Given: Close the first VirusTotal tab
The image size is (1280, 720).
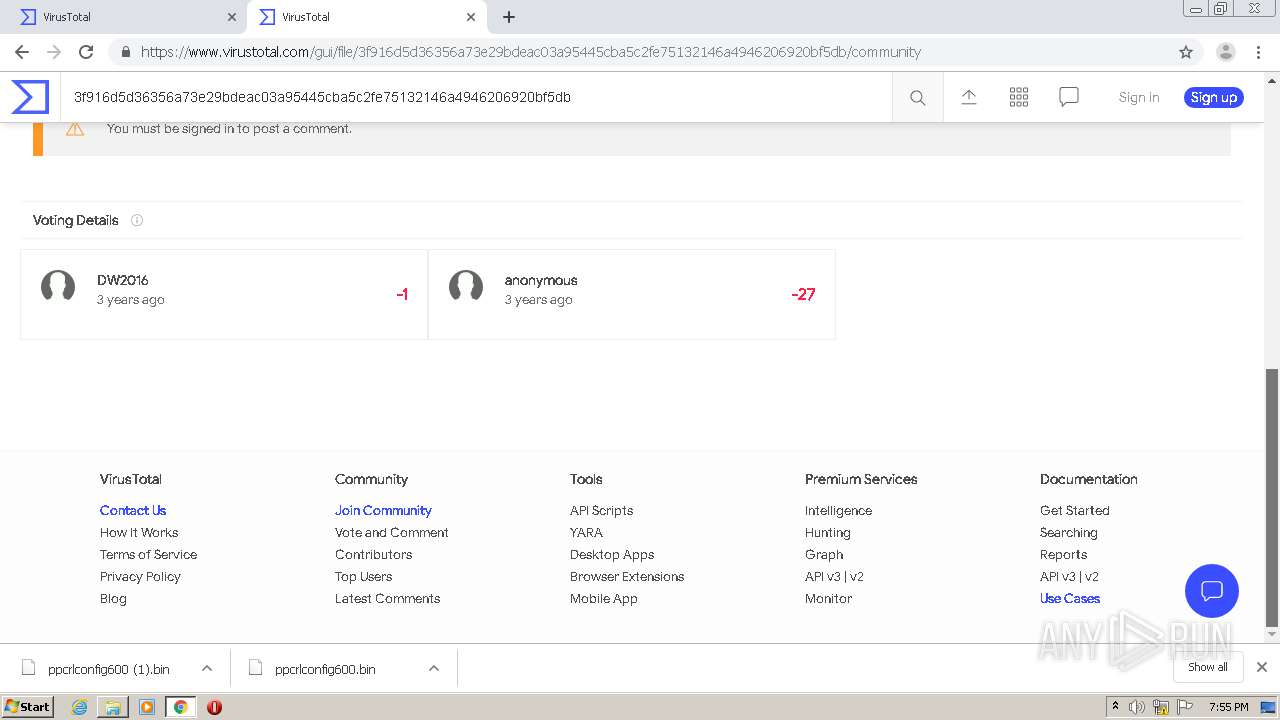Looking at the screenshot, I should point(232,17).
